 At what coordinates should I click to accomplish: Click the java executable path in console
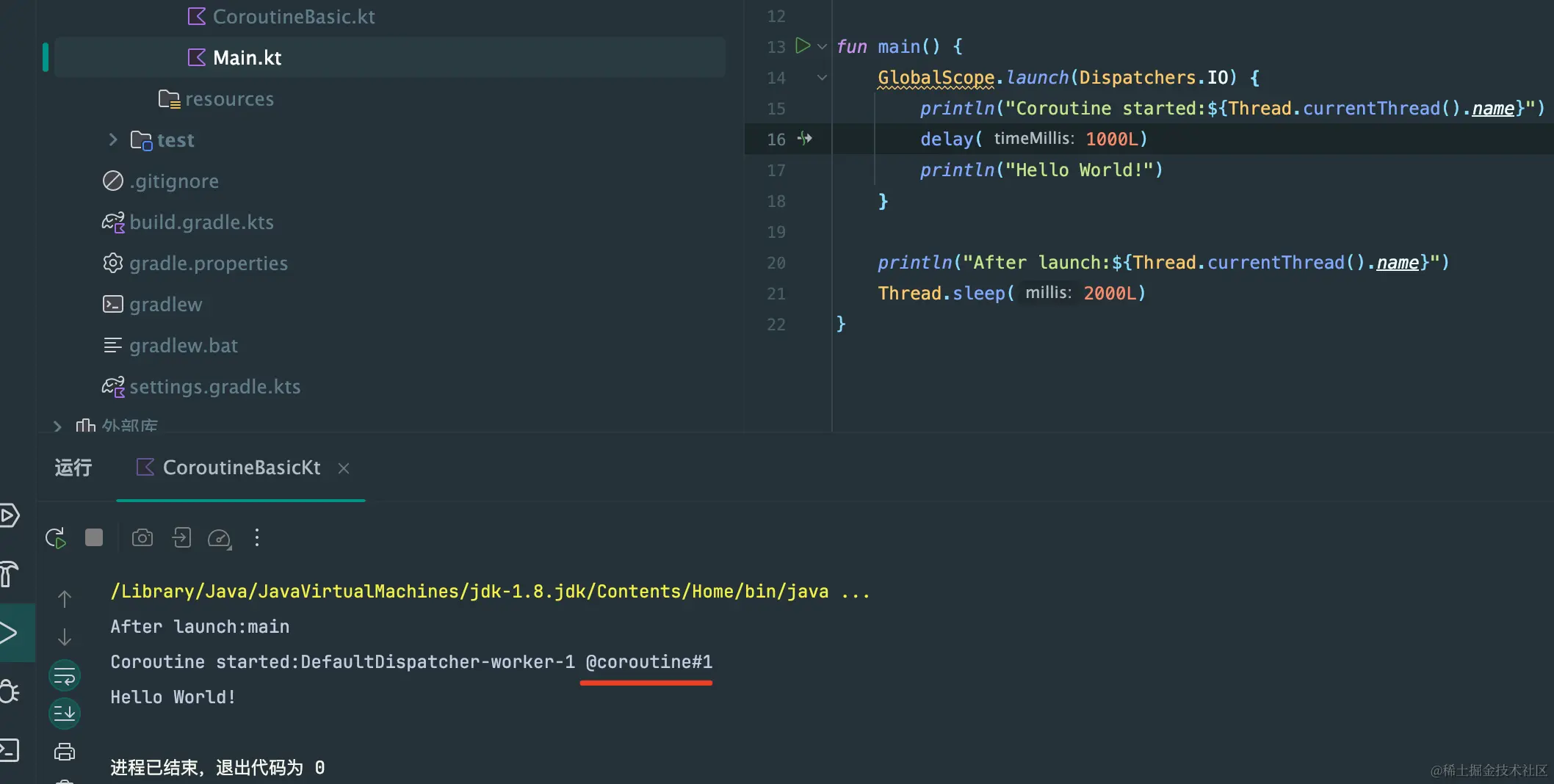(469, 591)
